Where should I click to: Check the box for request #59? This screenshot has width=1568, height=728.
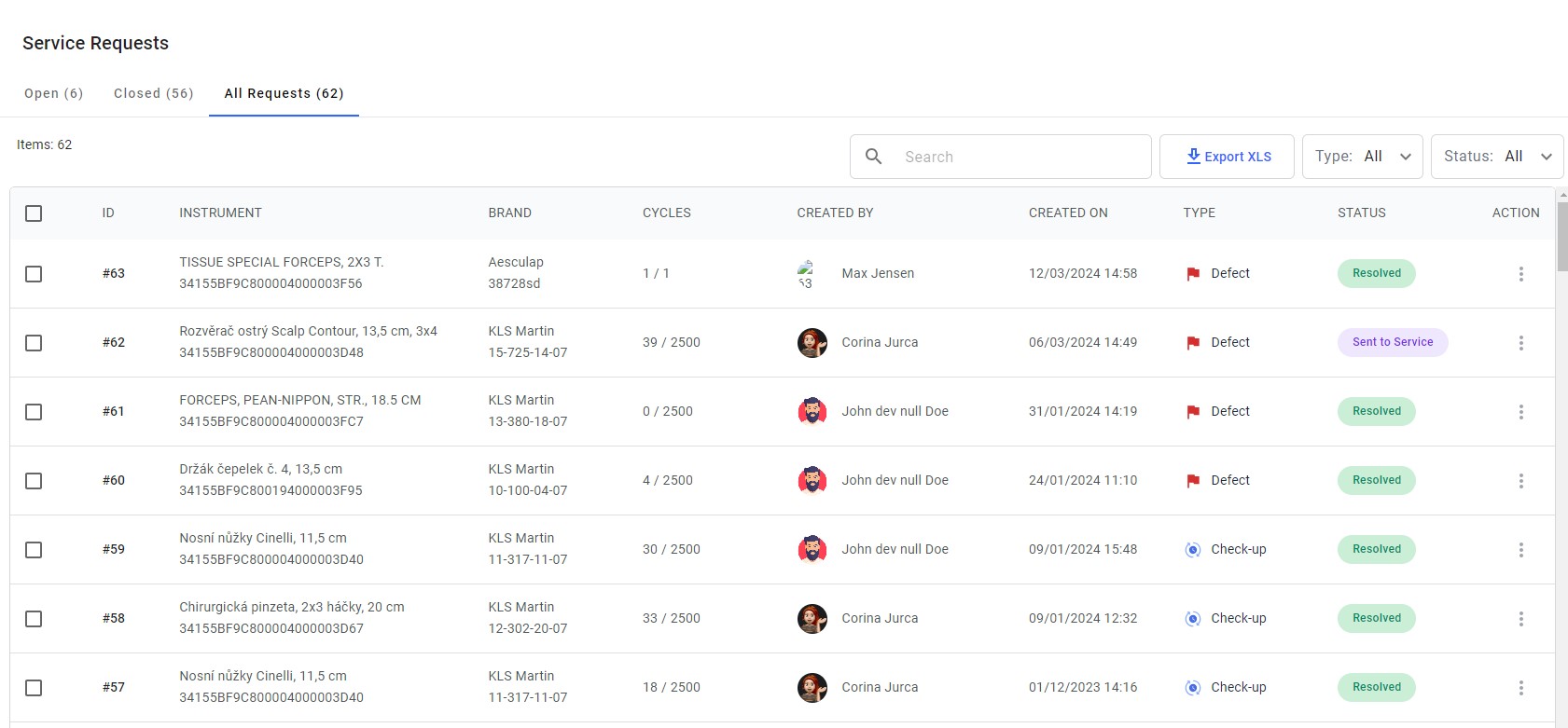(34, 550)
